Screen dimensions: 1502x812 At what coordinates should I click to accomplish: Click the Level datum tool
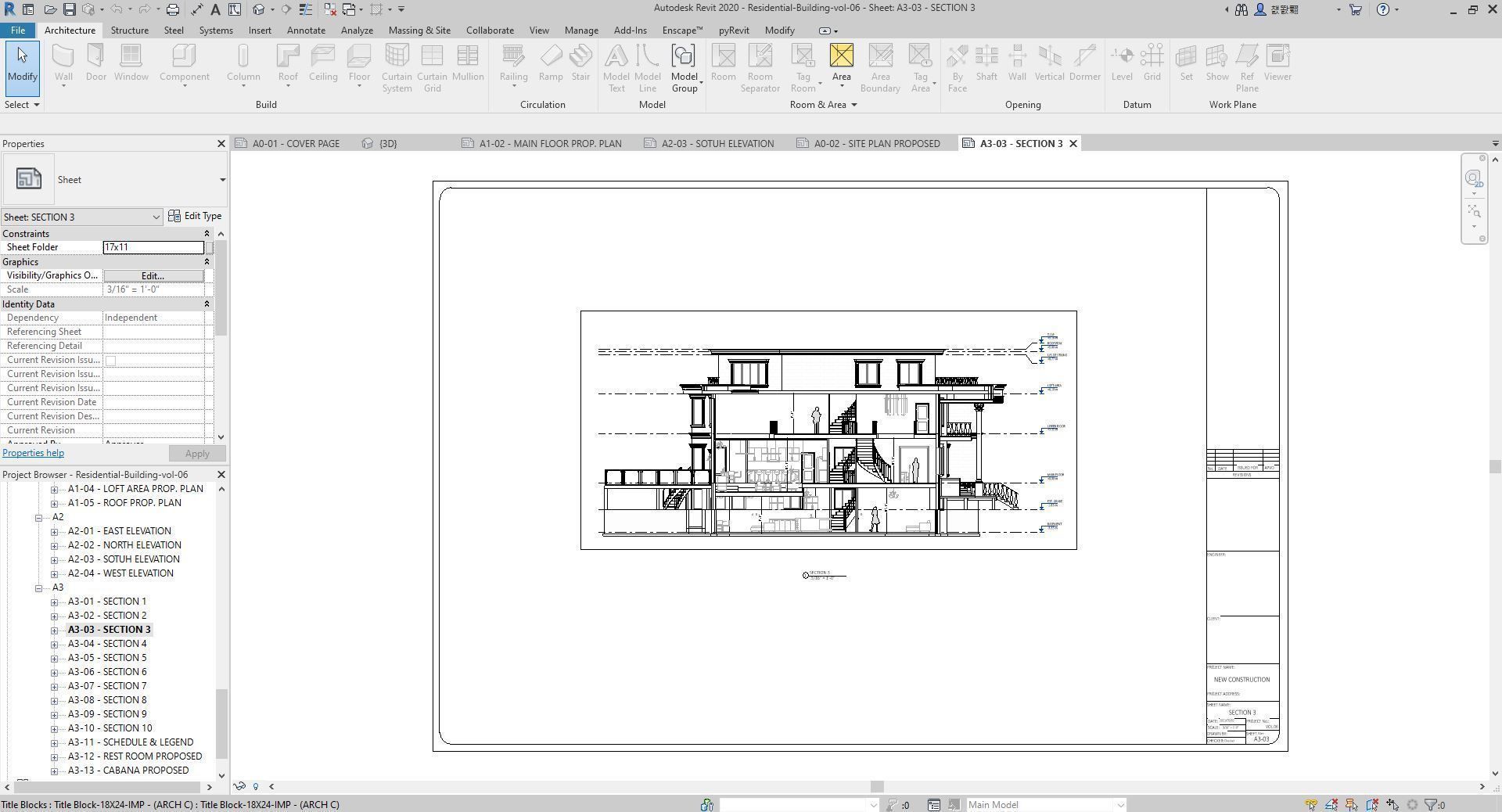click(1122, 63)
